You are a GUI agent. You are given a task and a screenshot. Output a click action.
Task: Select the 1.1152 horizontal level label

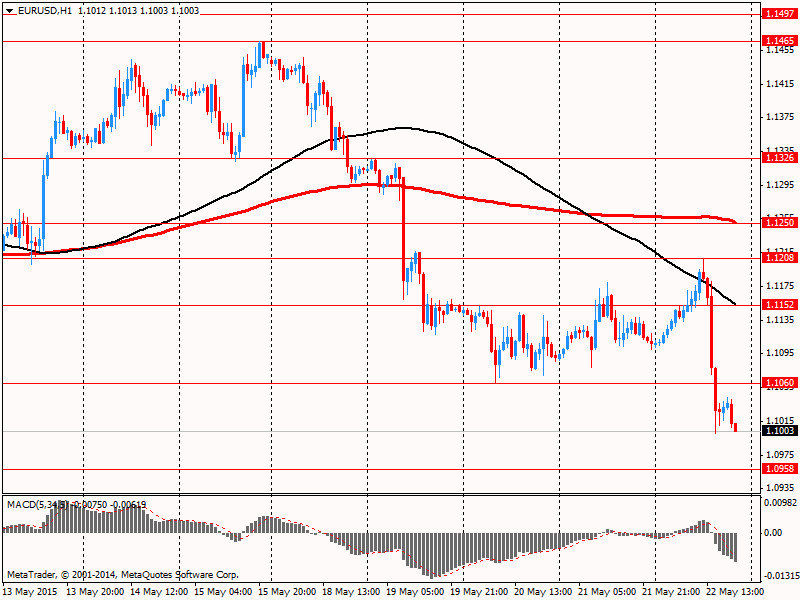780,305
